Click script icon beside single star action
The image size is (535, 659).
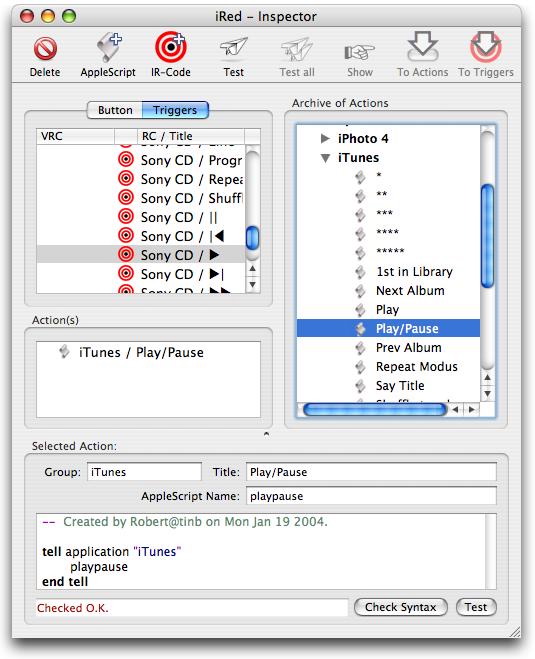tap(360, 177)
